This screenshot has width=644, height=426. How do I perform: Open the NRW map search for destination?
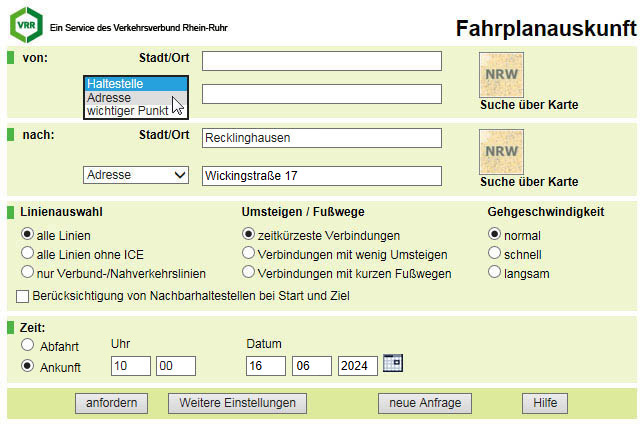(501, 152)
